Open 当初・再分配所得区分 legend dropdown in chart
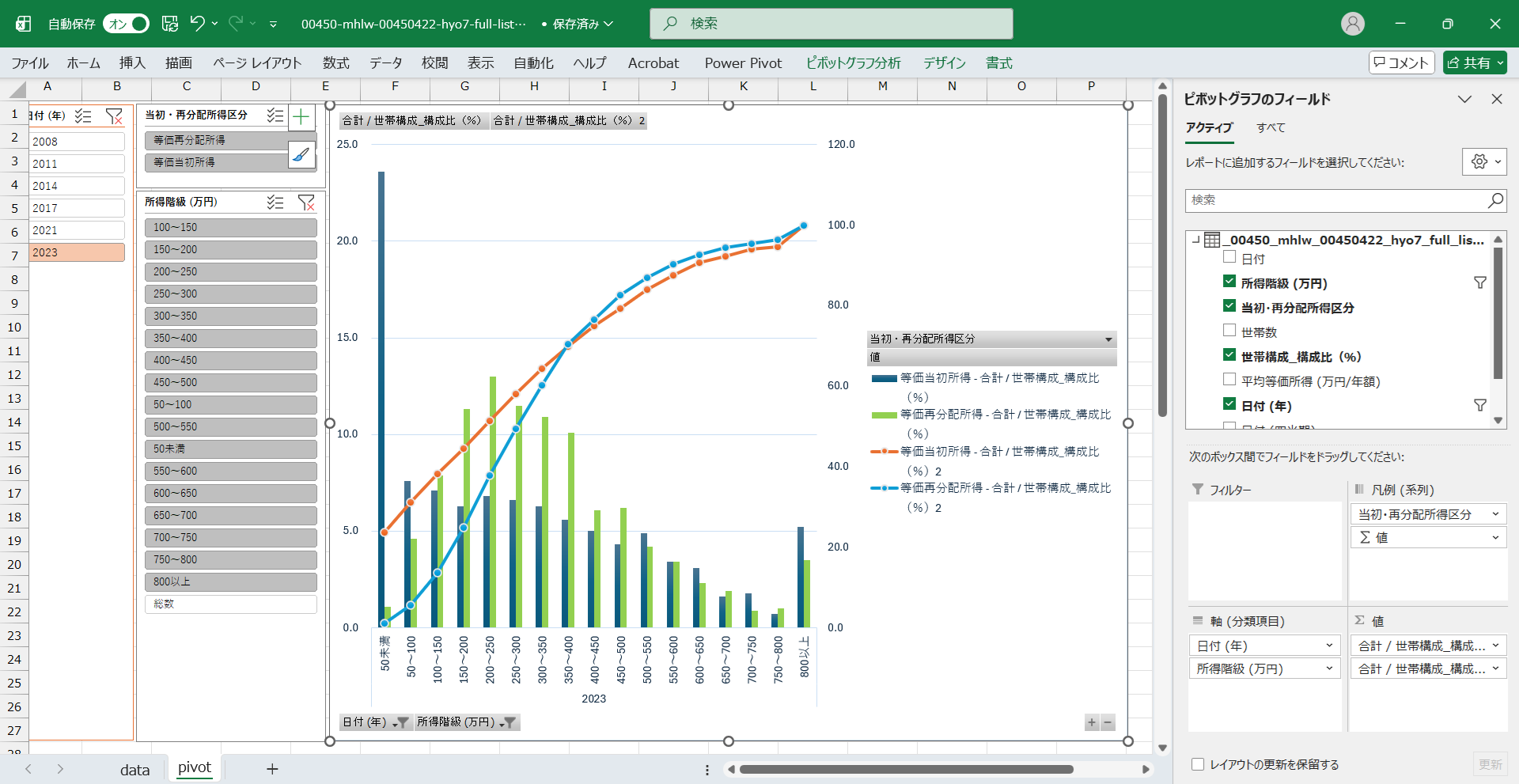 (1108, 339)
